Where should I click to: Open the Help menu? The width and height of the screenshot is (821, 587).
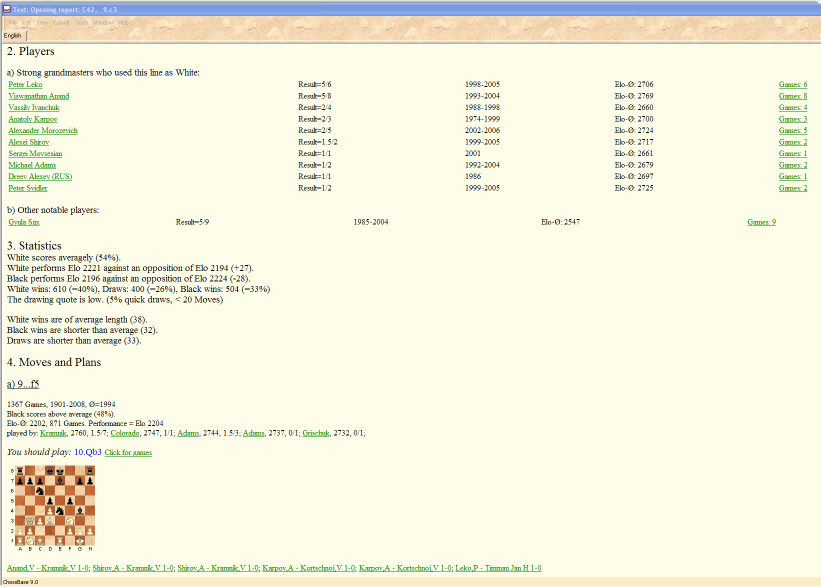pos(123,23)
